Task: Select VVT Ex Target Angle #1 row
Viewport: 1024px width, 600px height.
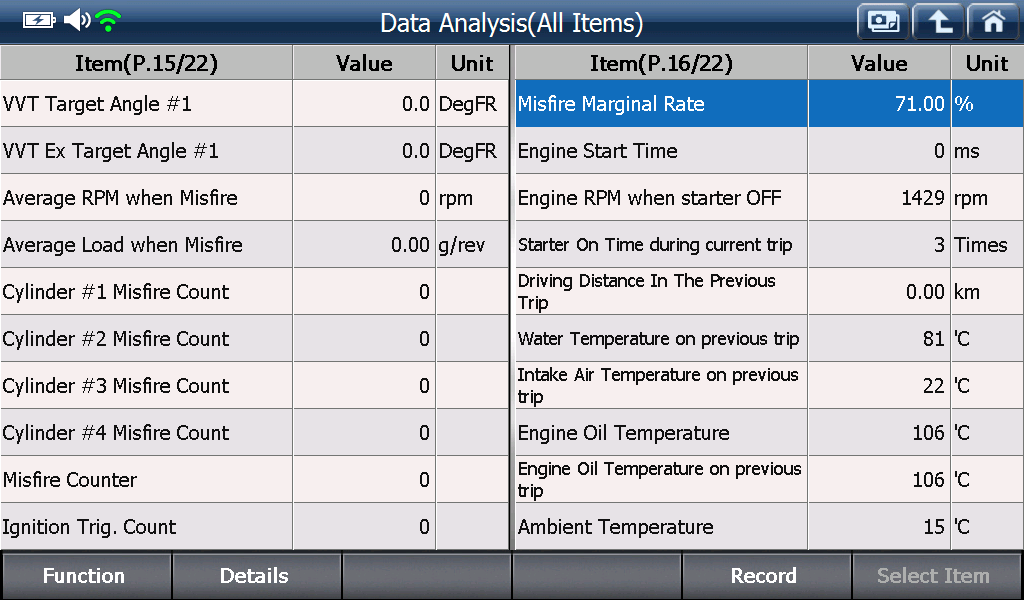Action: tap(254, 151)
